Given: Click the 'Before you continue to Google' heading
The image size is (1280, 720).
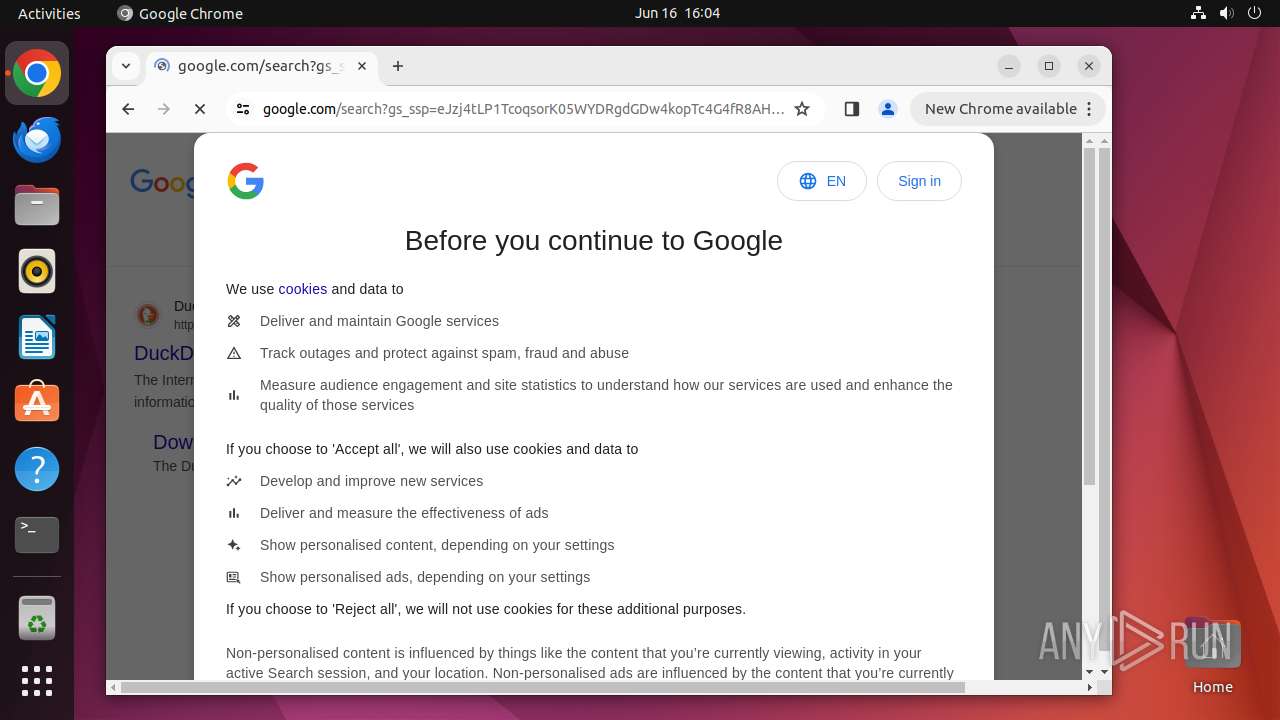Looking at the screenshot, I should [594, 241].
